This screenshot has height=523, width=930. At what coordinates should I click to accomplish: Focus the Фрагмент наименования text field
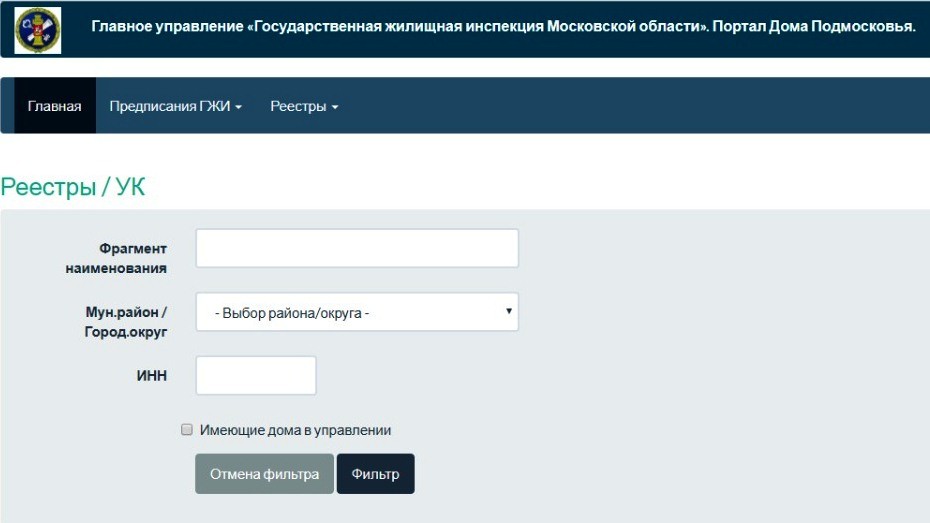(357, 248)
